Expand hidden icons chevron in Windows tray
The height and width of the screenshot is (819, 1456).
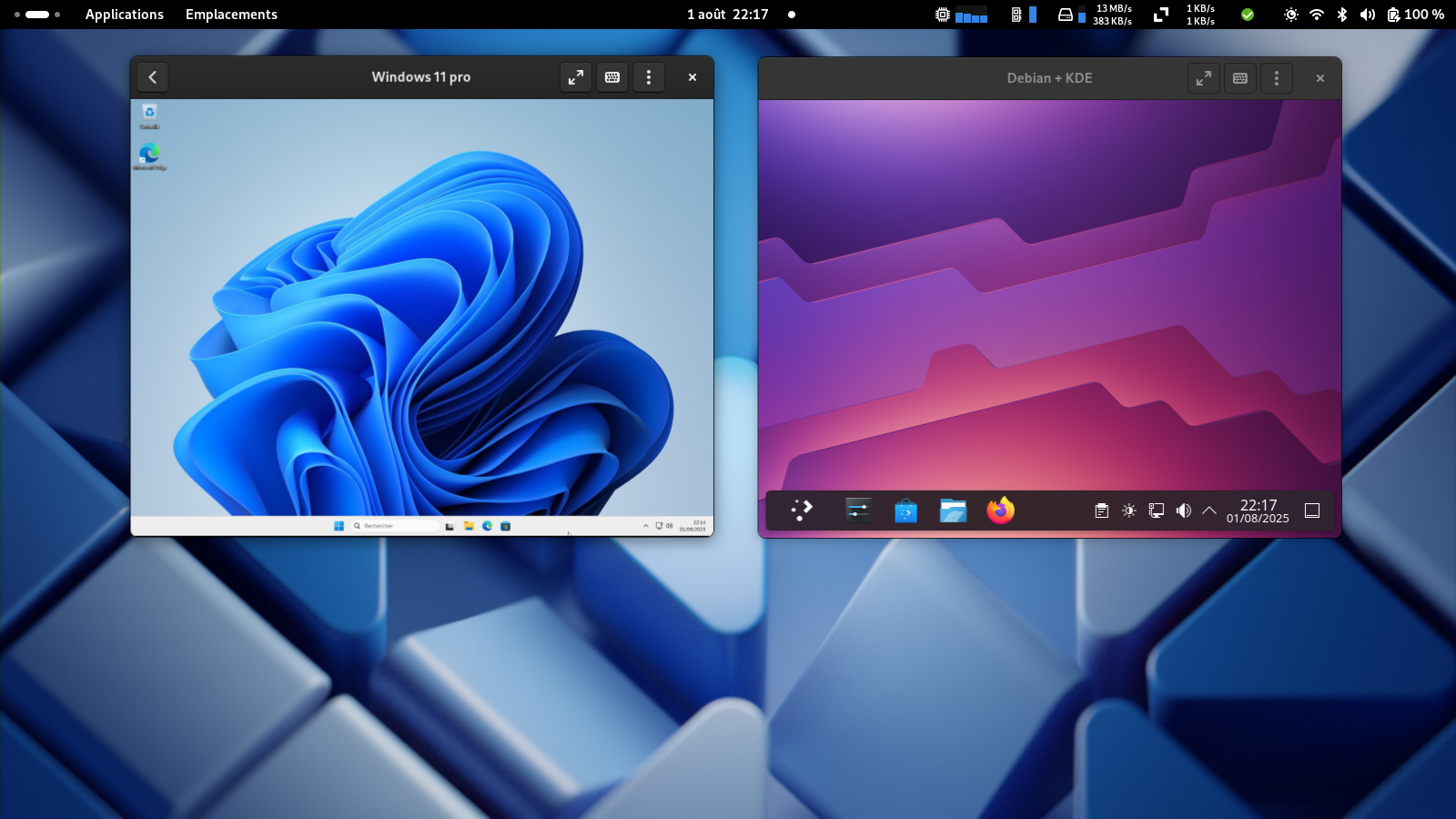click(x=646, y=526)
